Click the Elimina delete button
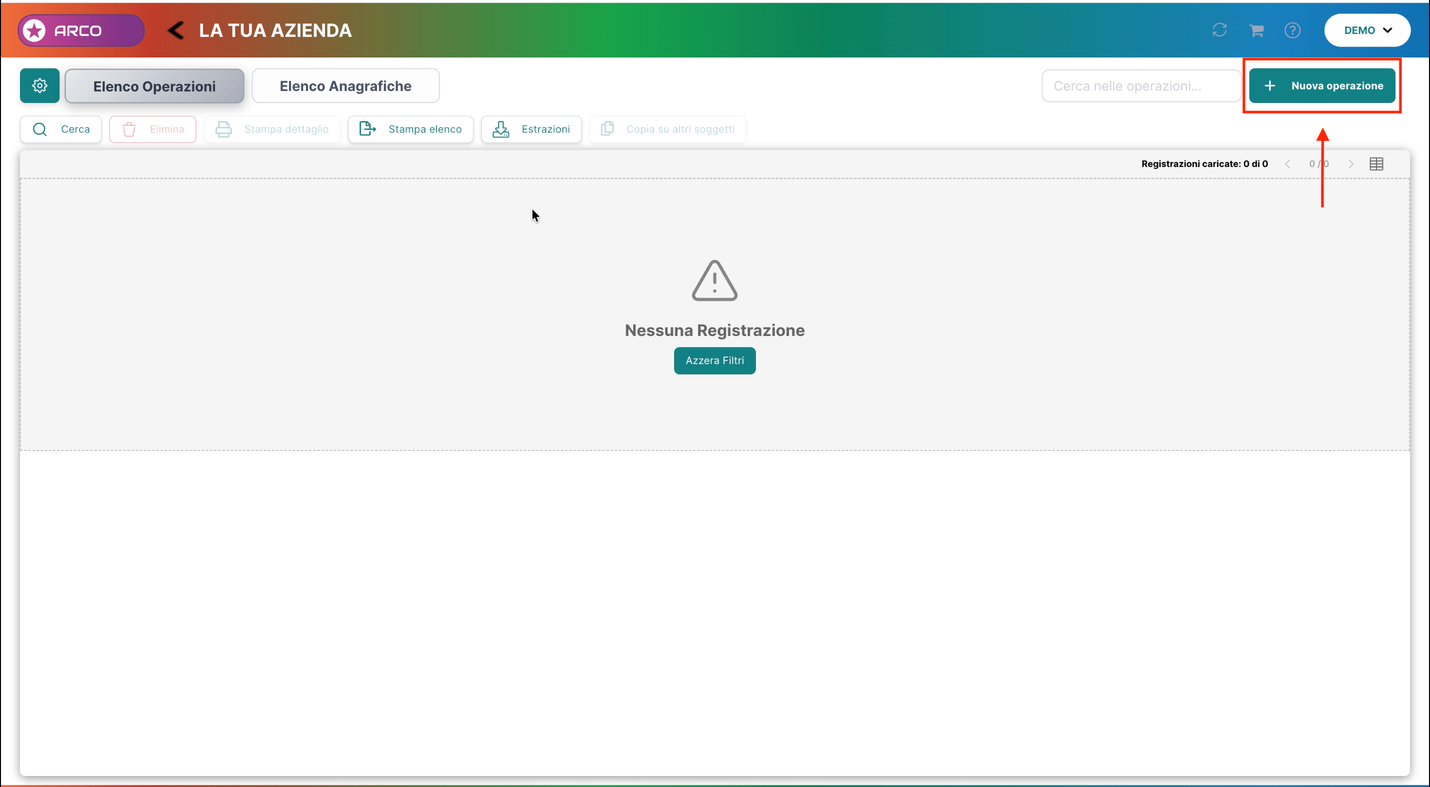The image size is (1430, 787). (153, 129)
